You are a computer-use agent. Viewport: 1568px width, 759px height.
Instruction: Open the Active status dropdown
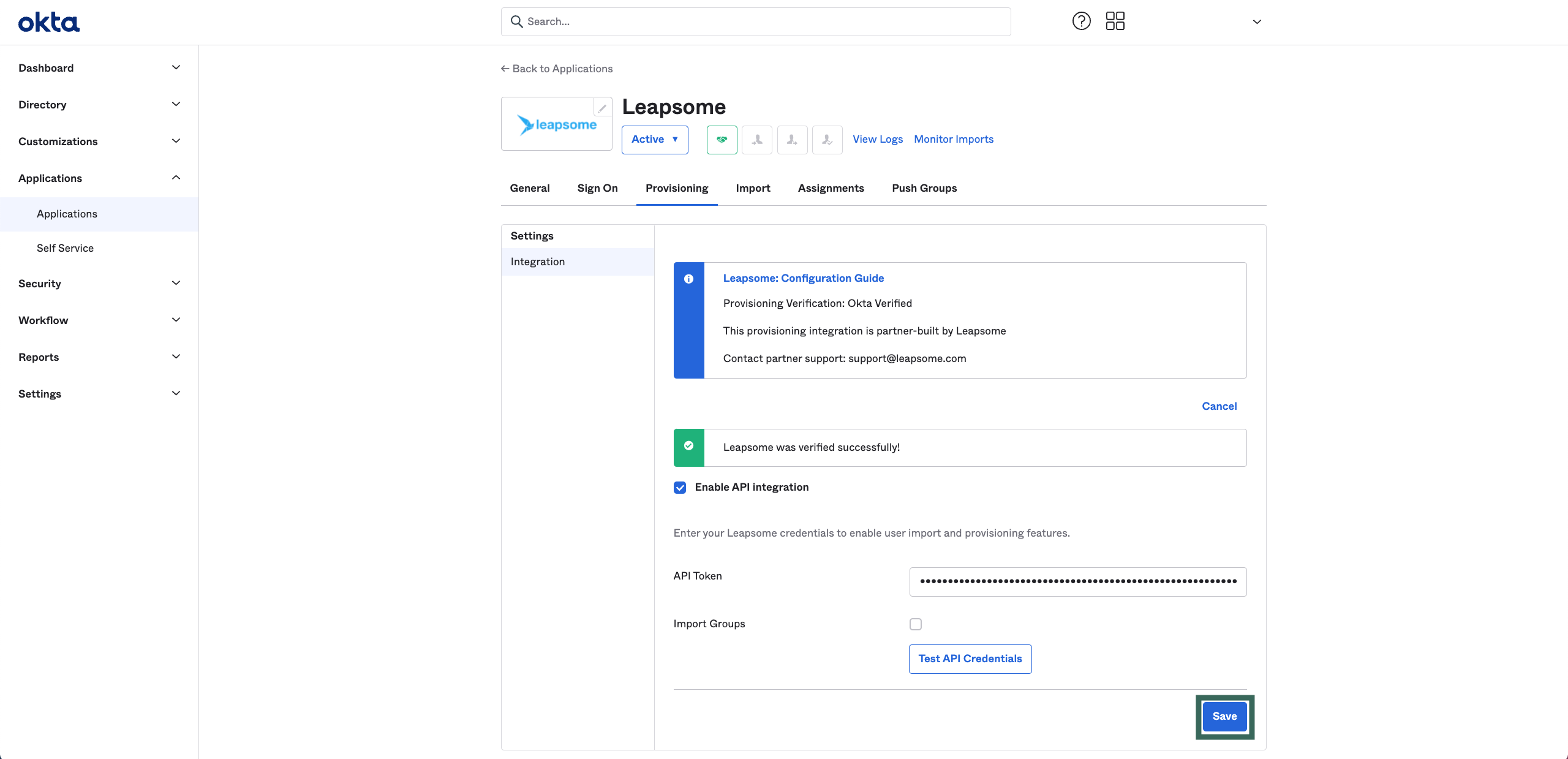655,140
